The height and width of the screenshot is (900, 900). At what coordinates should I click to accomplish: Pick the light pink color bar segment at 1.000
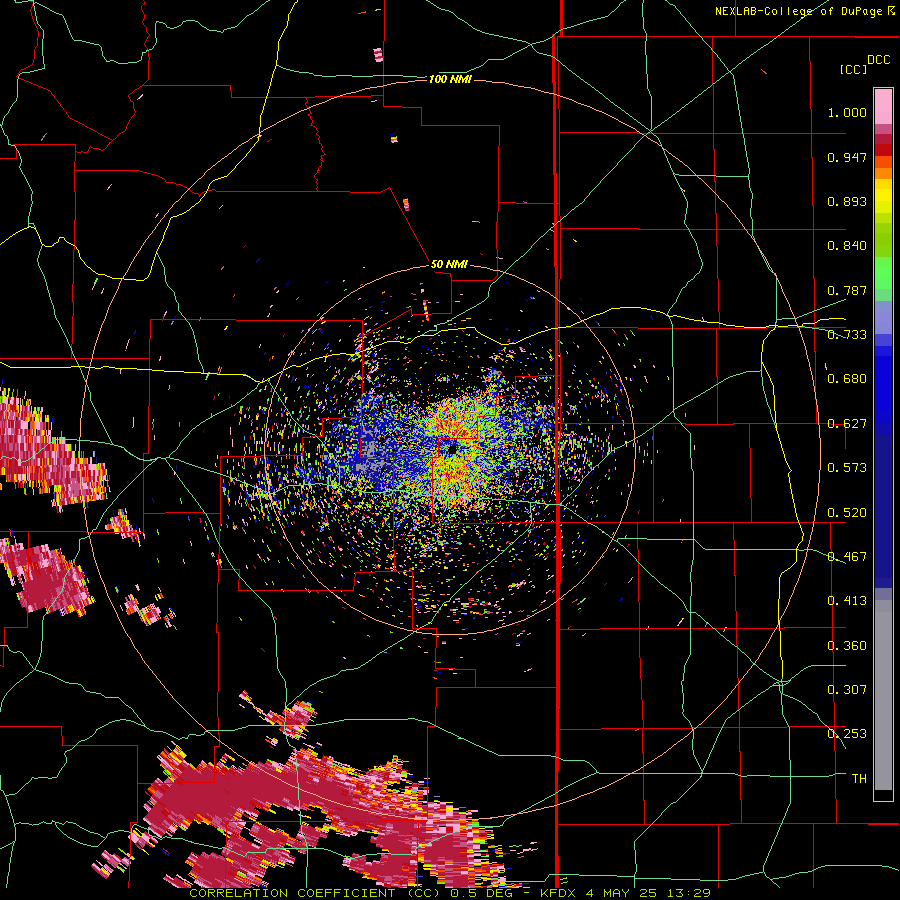883,107
